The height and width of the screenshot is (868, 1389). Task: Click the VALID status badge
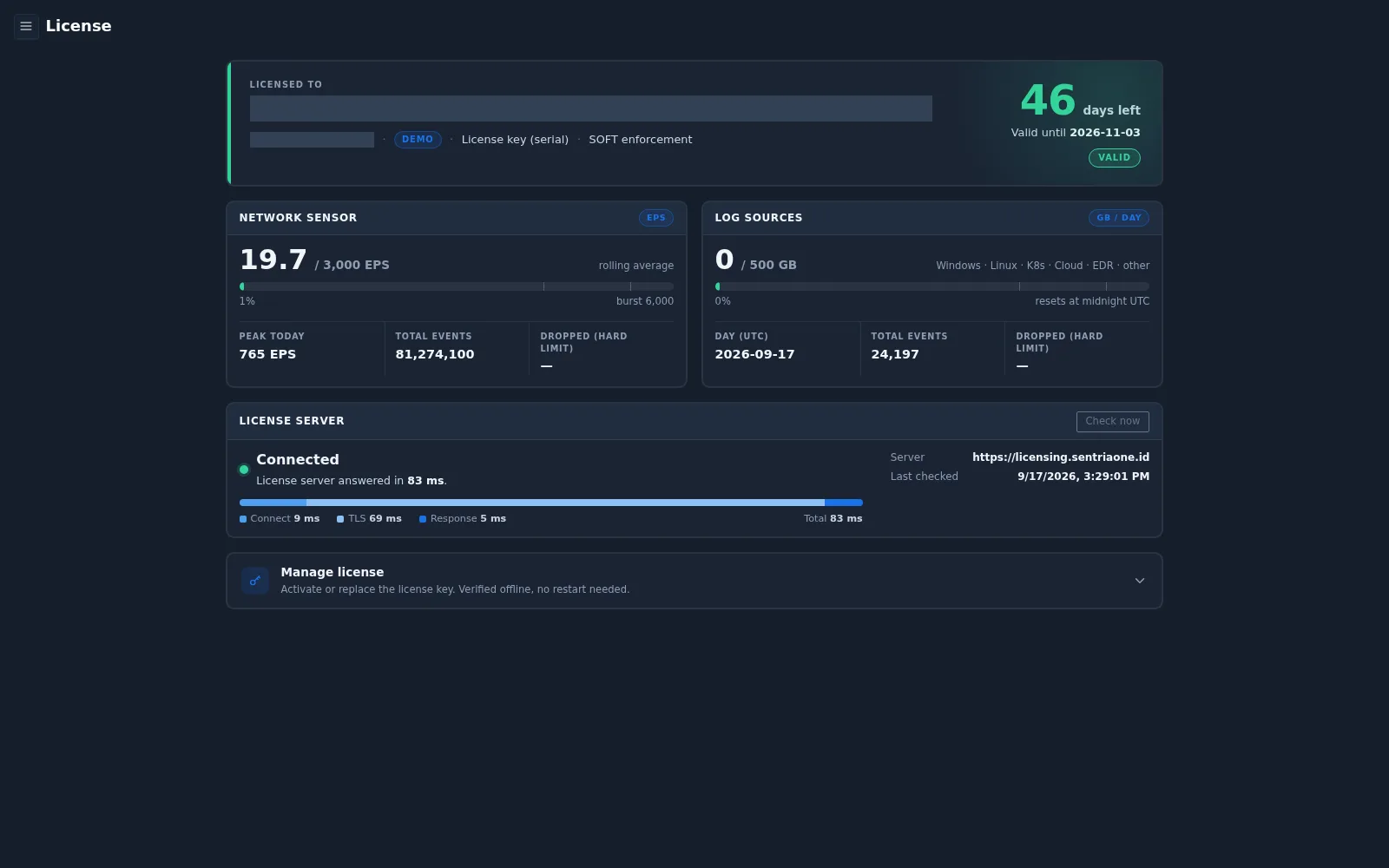(1114, 158)
